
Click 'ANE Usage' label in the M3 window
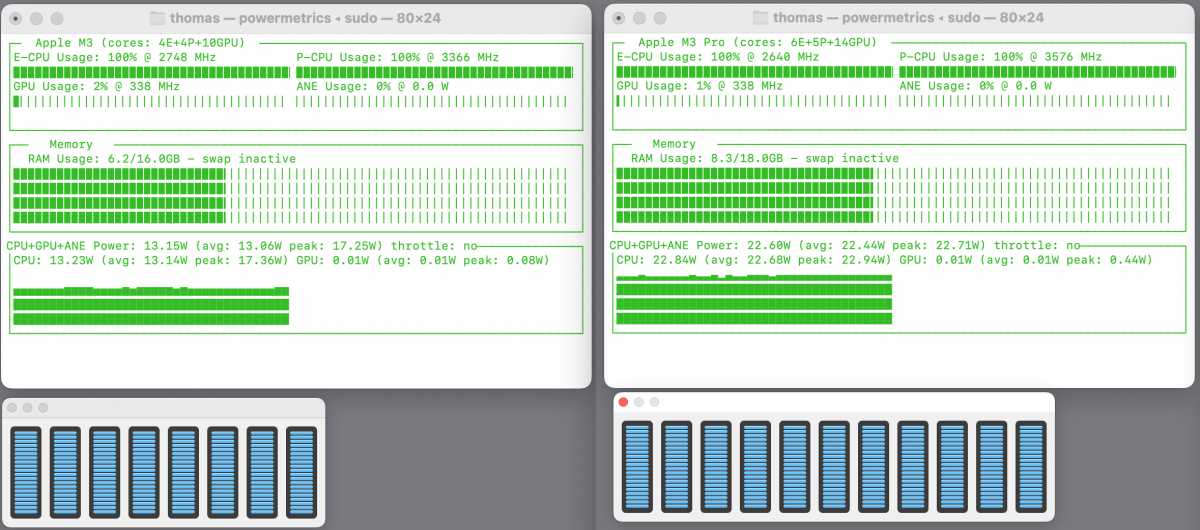point(331,86)
